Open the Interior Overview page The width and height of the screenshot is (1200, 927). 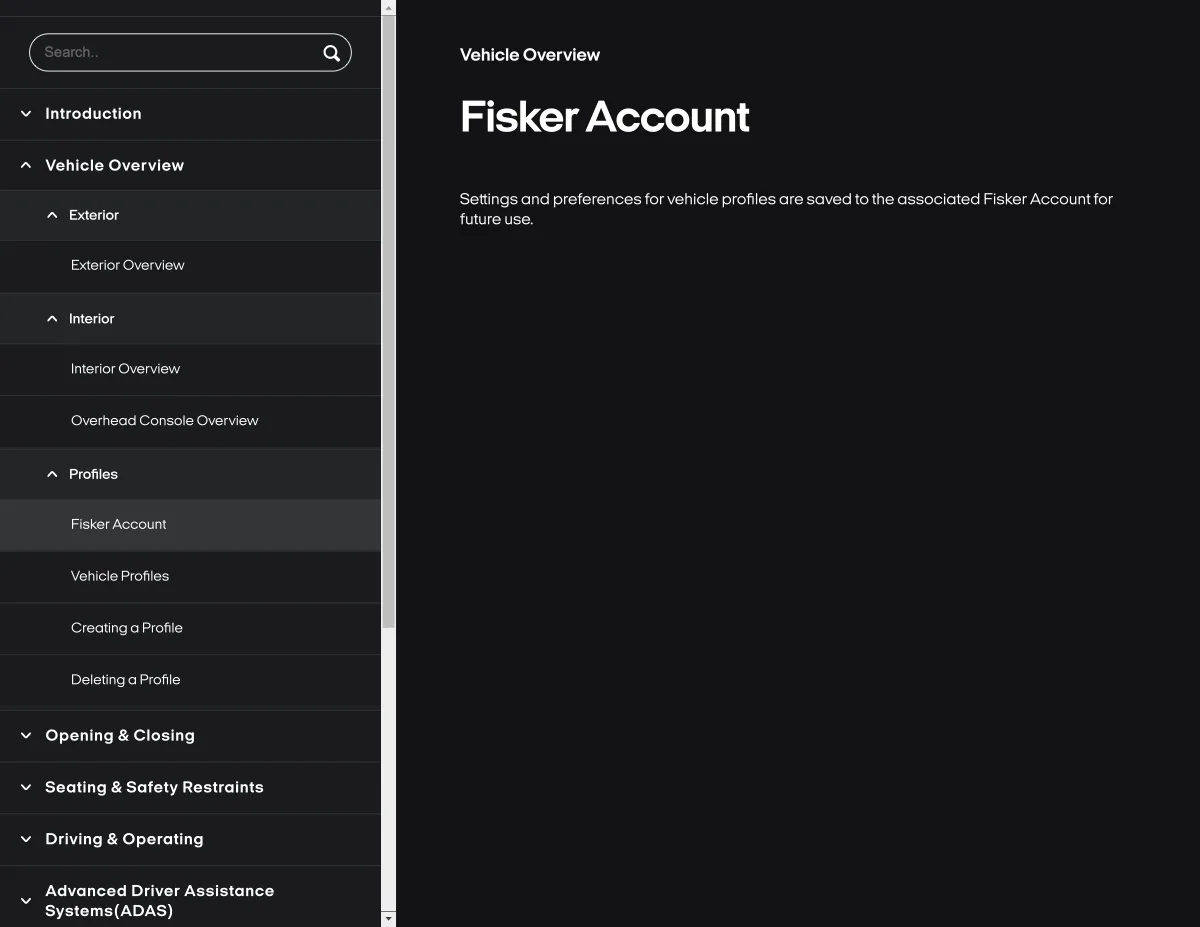tap(125, 369)
